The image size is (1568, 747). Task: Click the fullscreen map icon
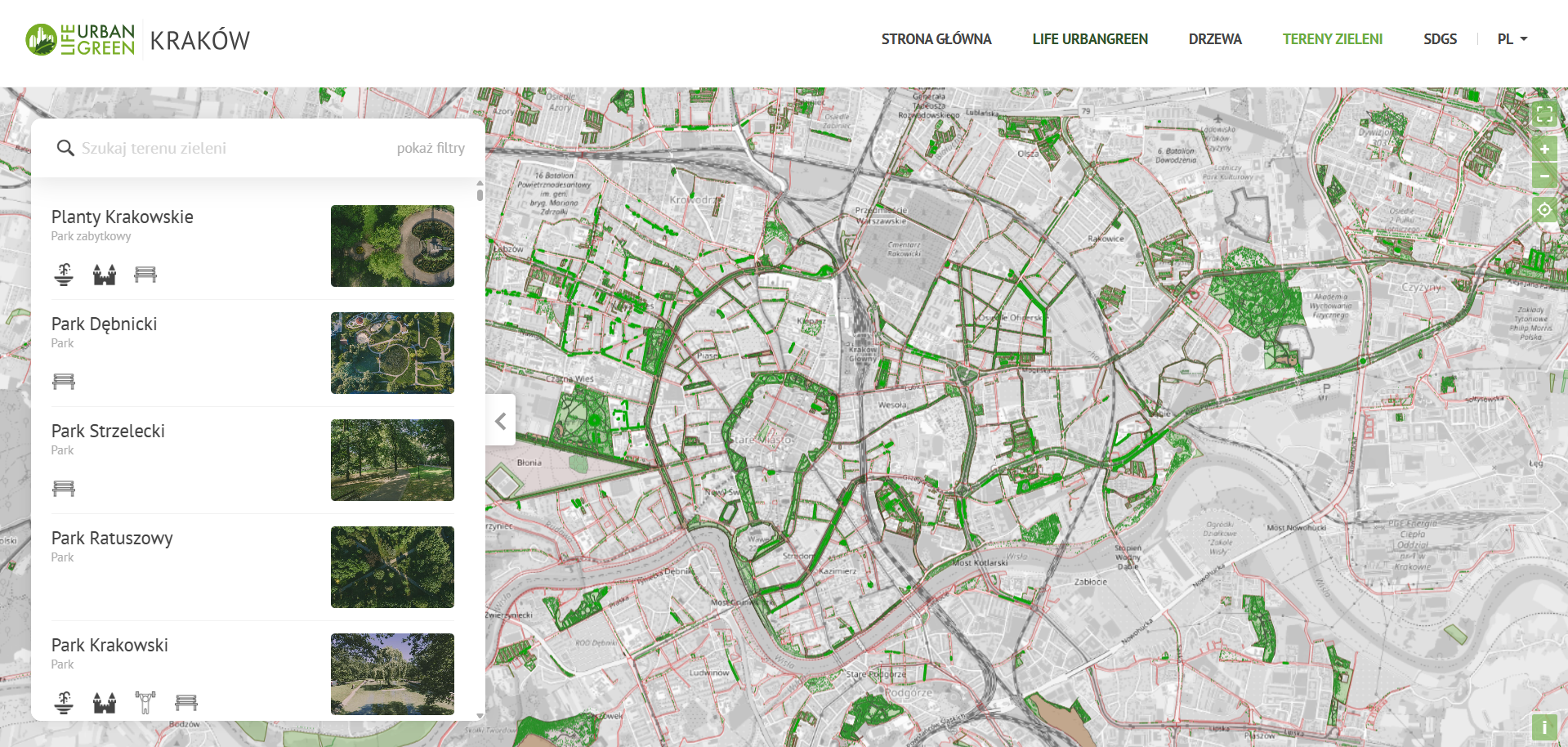coord(1543,114)
